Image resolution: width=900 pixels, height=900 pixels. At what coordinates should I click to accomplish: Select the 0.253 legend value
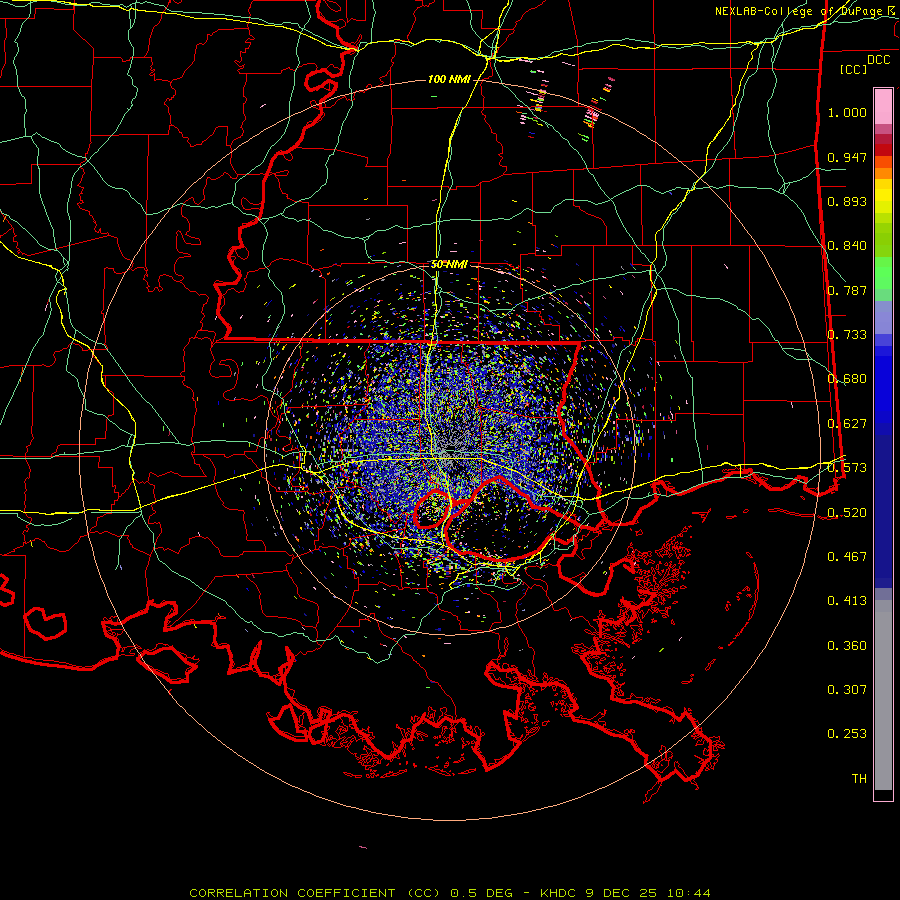pos(847,734)
